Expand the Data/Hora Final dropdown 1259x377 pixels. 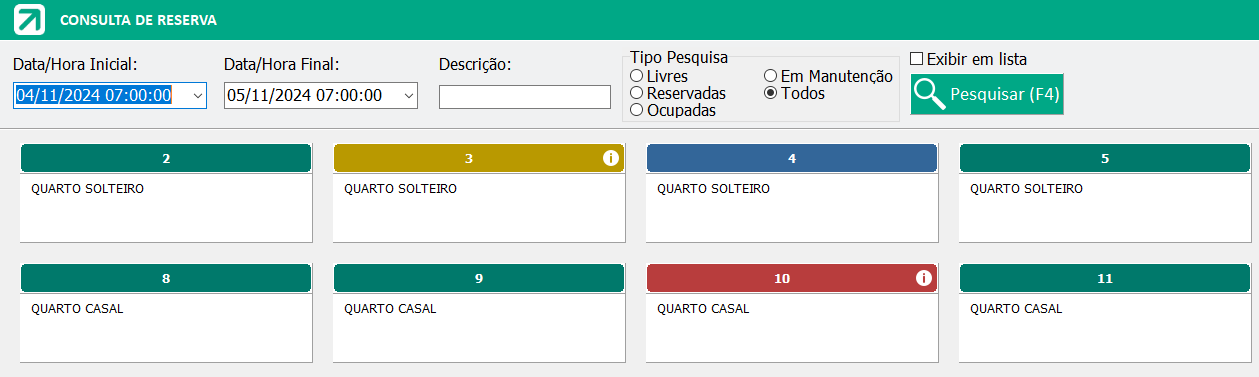pyautogui.click(x=407, y=96)
